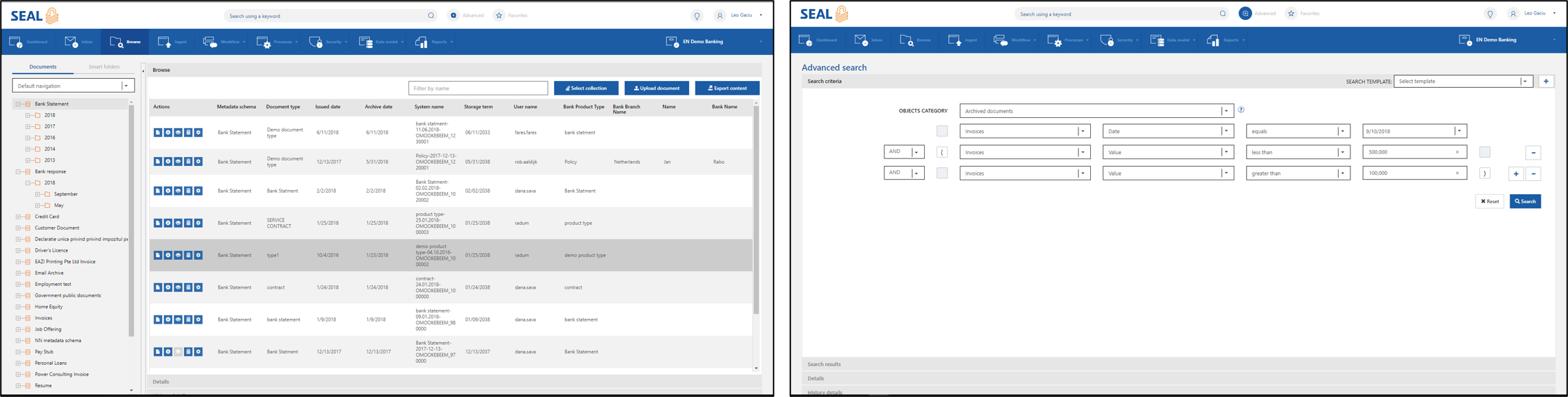The width and height of the screenshot is (1568, 397).
Task: Click the Advanced search icon in the Browse window
Action: (454, 16)
